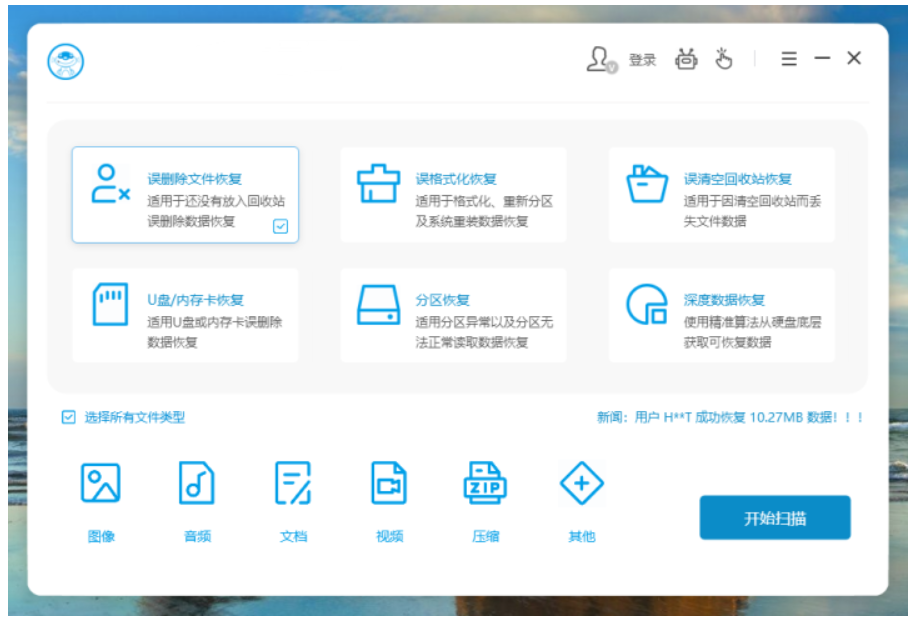The image size is (912, 619).
Task: Select 误删除文件恢复 title
Action: [194, 179]
